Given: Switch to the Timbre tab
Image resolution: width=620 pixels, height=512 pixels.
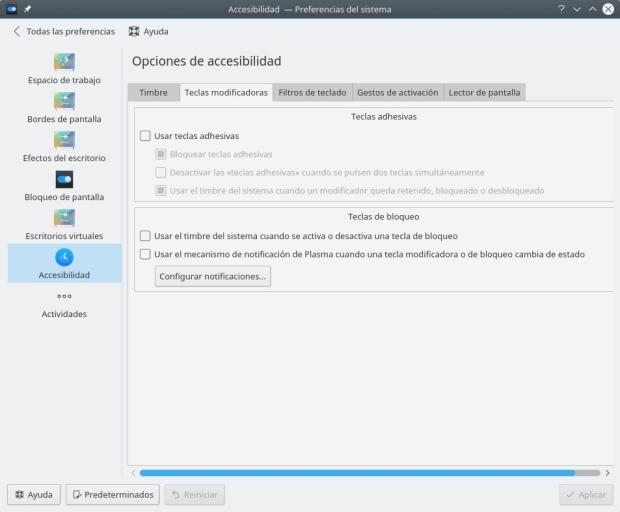Looking at the screenshot, I should pos(153,92).
